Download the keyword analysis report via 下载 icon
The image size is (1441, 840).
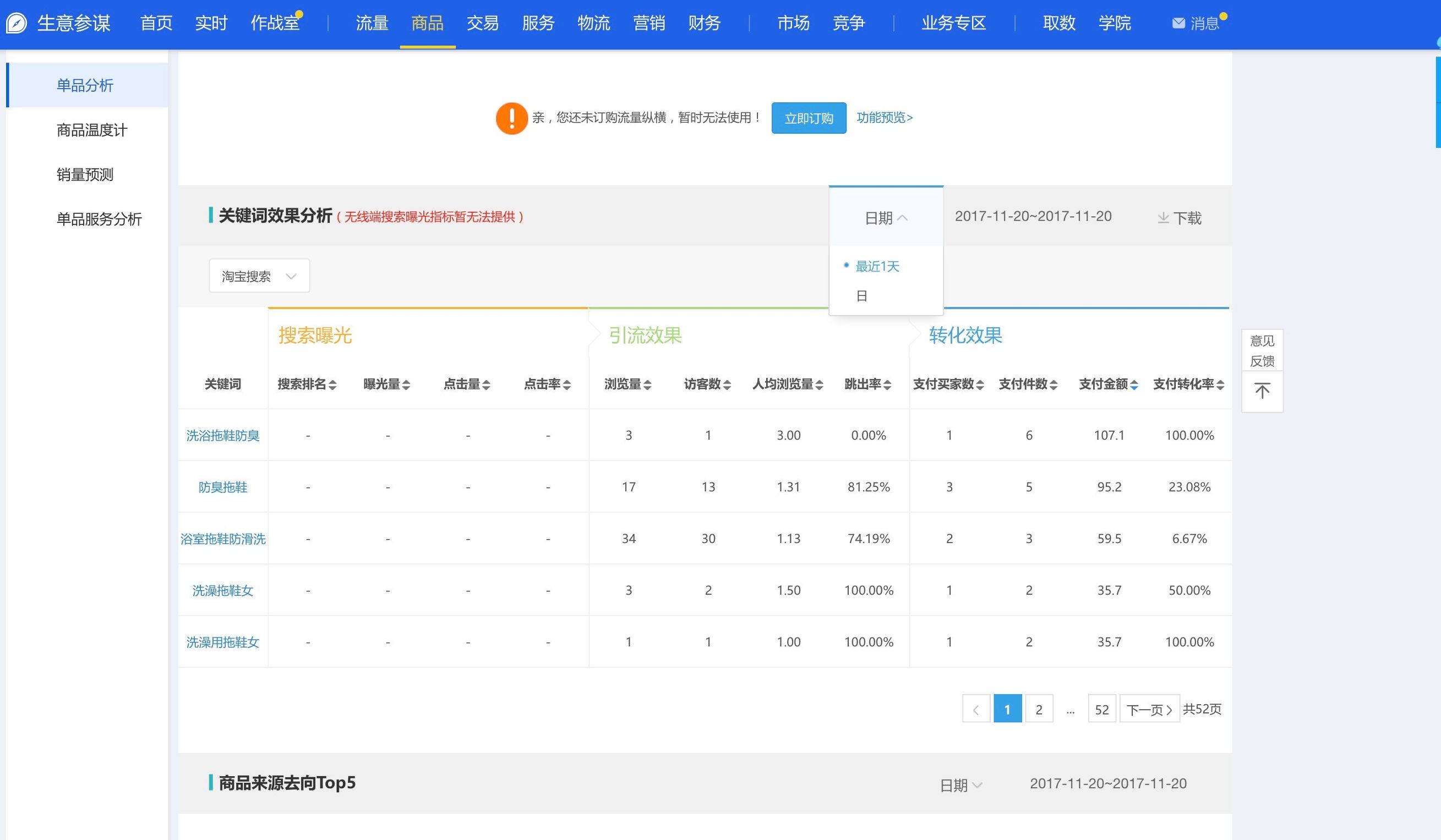tap(1180, 217)
